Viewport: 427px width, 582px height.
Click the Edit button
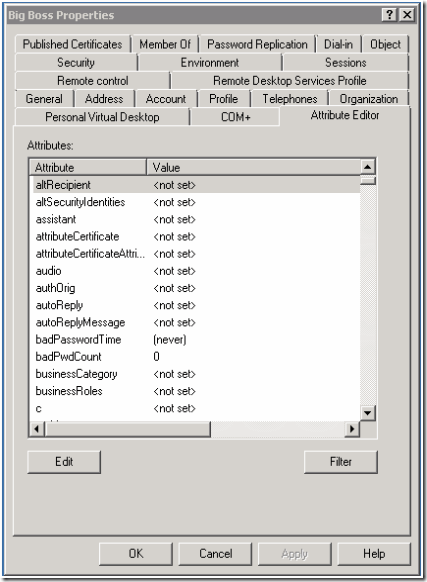[64, 462]
